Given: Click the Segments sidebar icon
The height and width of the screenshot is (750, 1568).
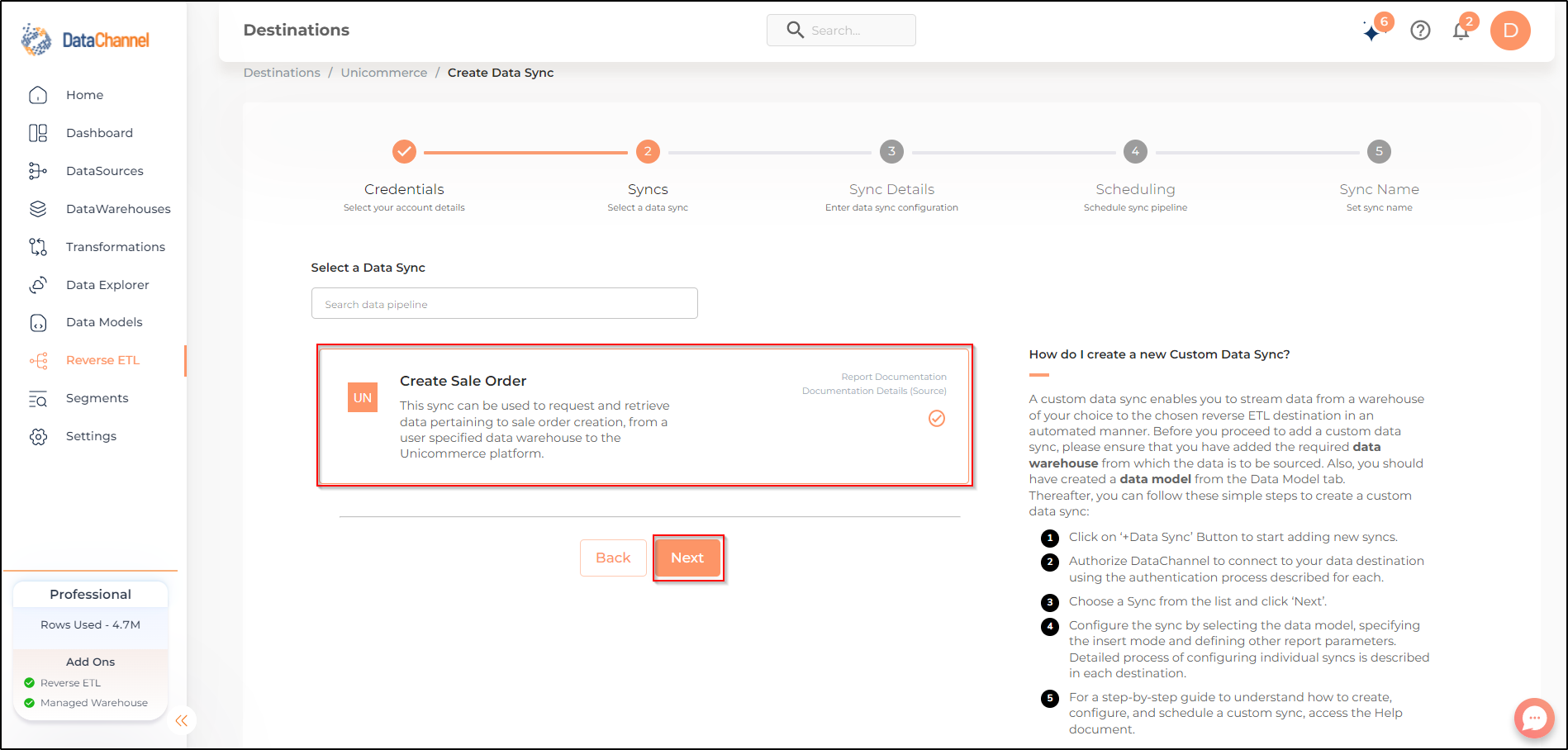Looking at the screenshot, I should click(38, 398).
